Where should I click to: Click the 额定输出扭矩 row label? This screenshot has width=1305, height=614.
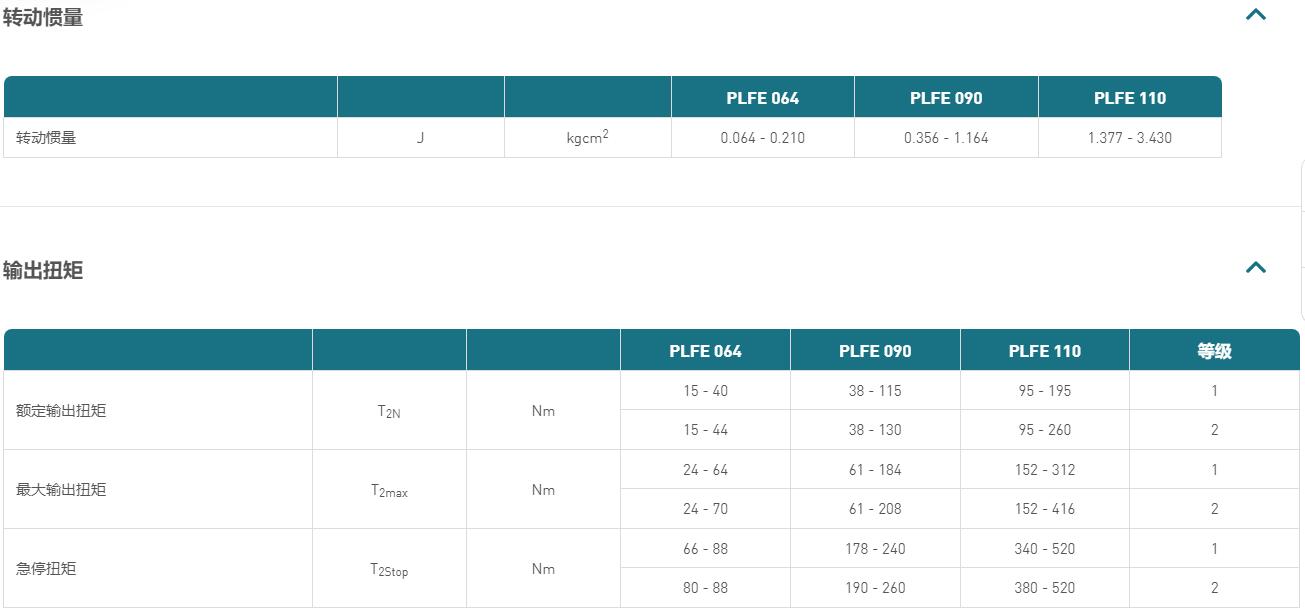click(x=61, y=410)
